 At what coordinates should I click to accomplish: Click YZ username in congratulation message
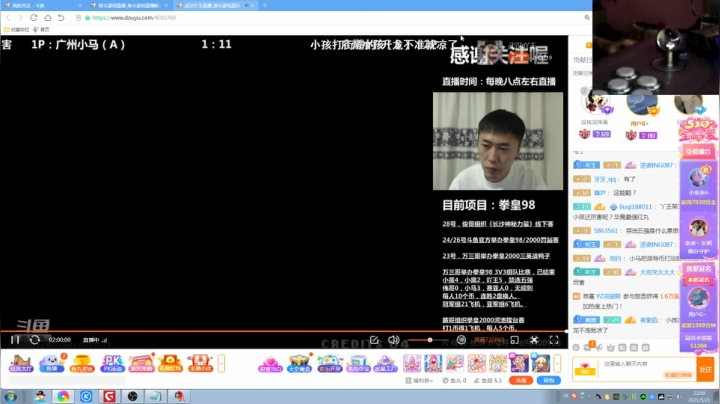[x=608, y=296]
